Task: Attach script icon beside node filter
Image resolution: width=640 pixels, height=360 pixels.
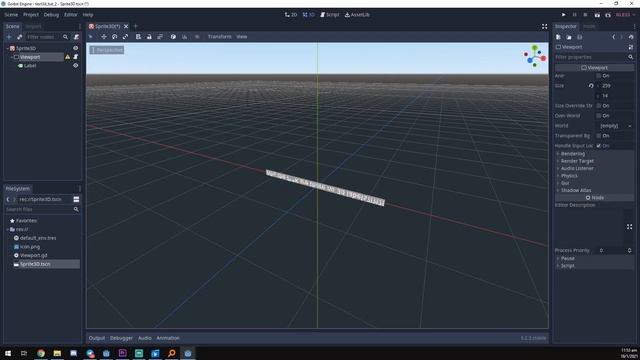Action: (x=76, y=37)
